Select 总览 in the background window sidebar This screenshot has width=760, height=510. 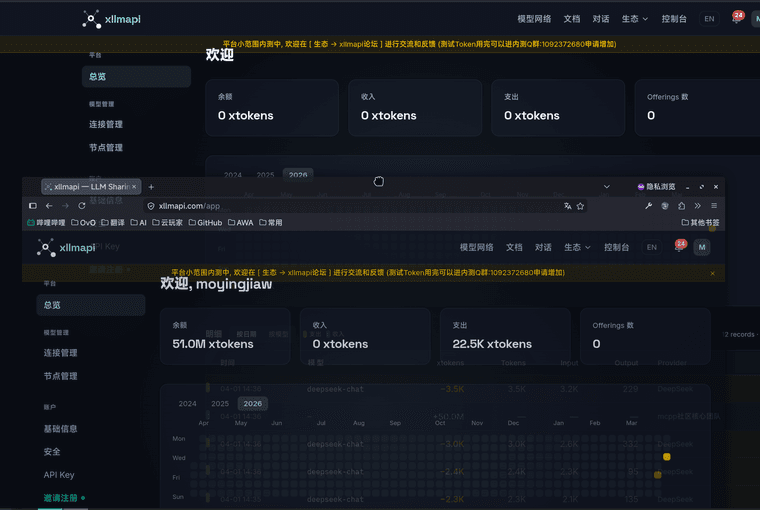[136, 77]
